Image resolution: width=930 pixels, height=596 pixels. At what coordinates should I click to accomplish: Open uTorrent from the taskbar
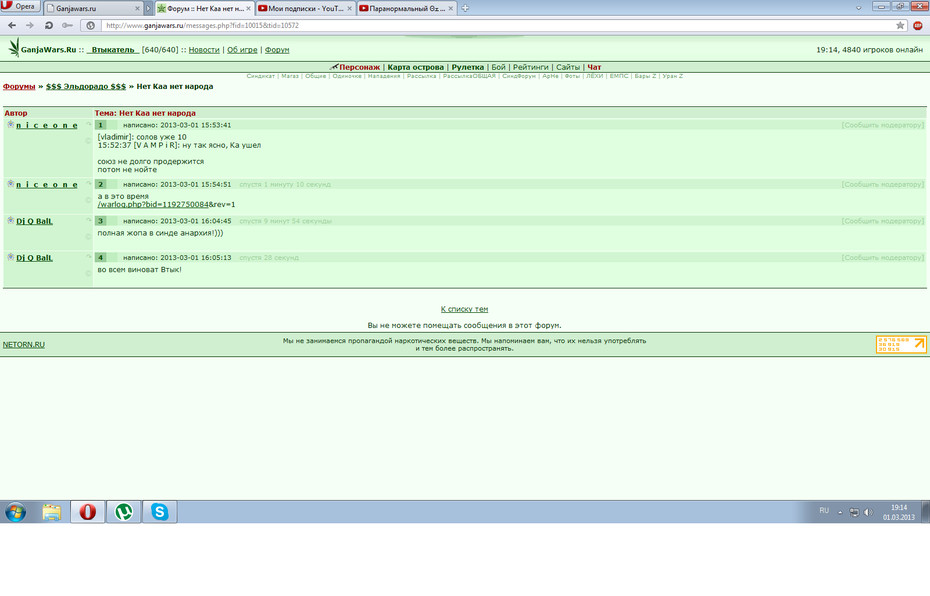point(123,512)
